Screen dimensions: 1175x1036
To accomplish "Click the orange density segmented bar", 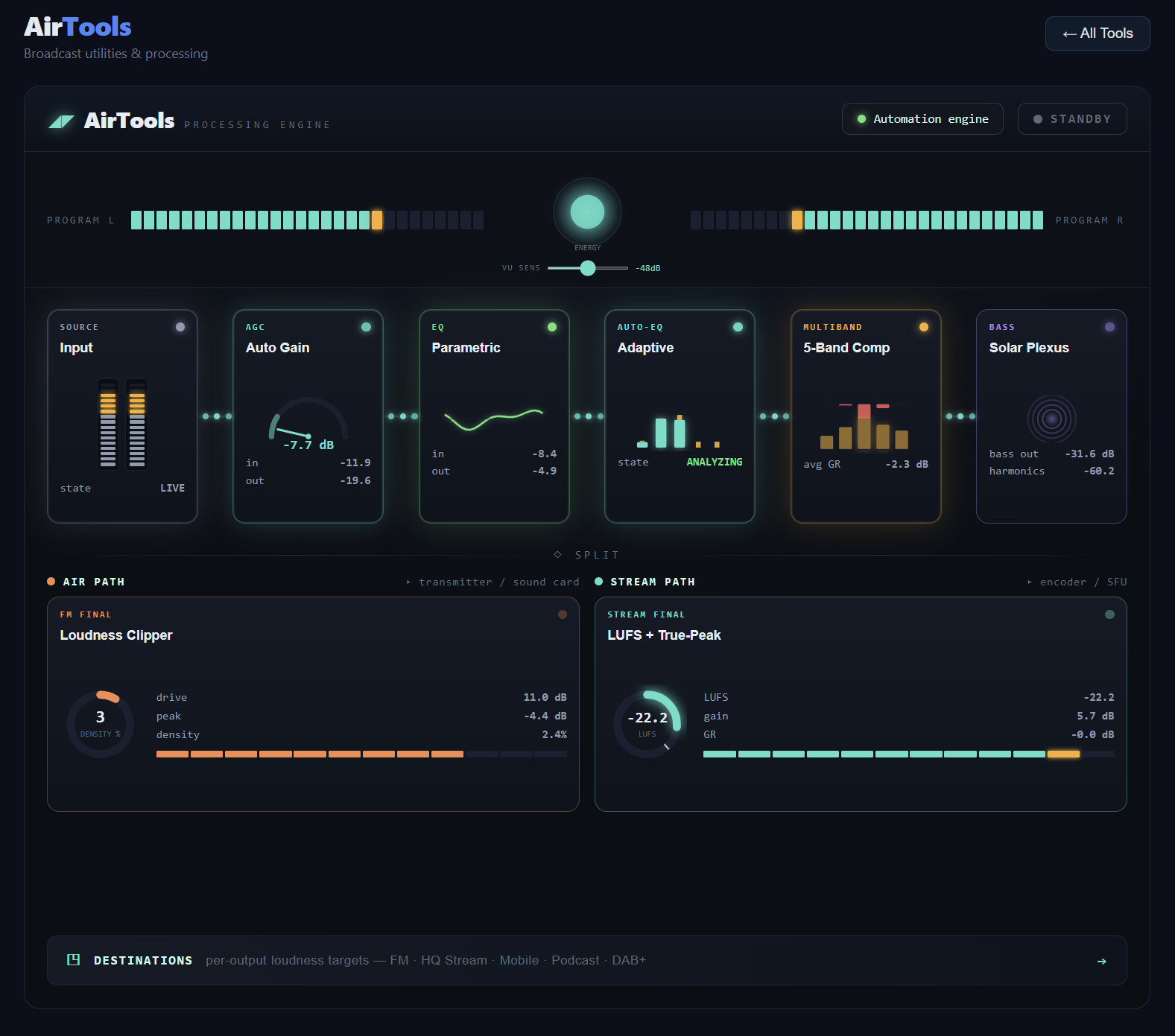I will (361, 754).
